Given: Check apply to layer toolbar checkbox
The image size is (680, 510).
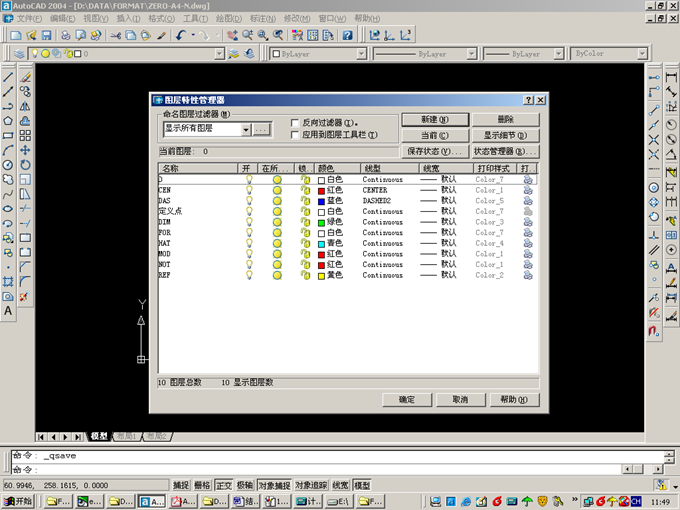Looking at the screenshot, I should (x=295, y=135).
